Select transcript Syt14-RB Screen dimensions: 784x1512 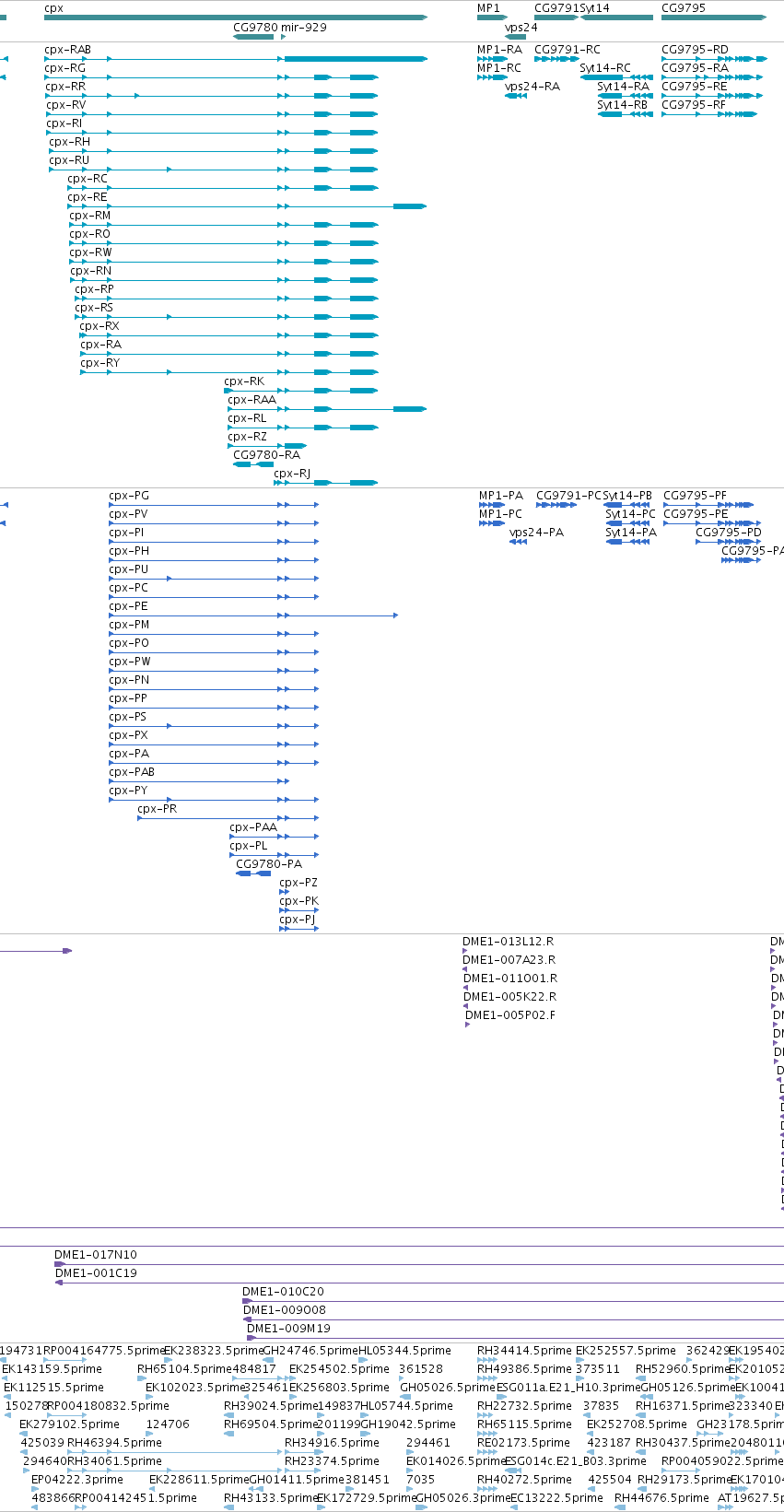[622, 105]
